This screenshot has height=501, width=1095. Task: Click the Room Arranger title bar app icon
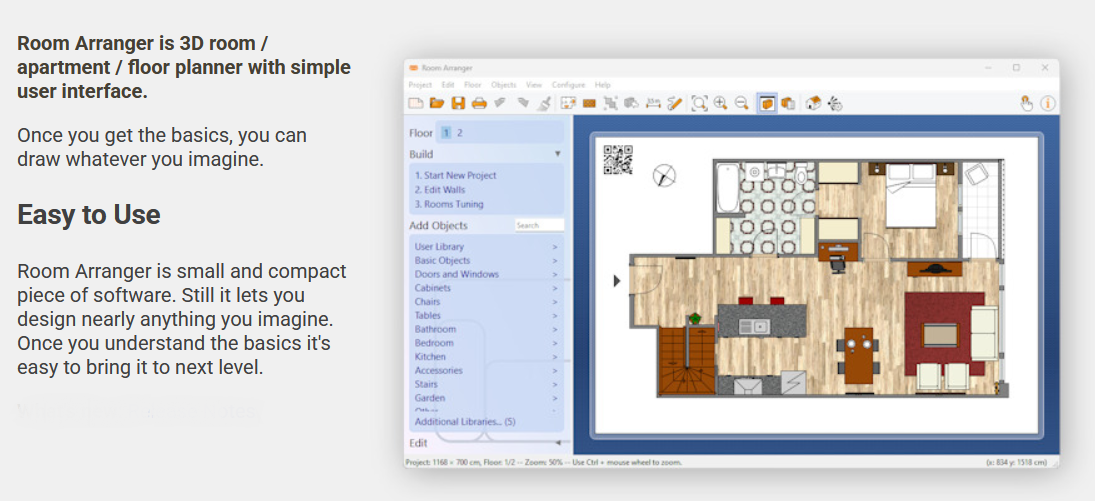click(413, 68)
